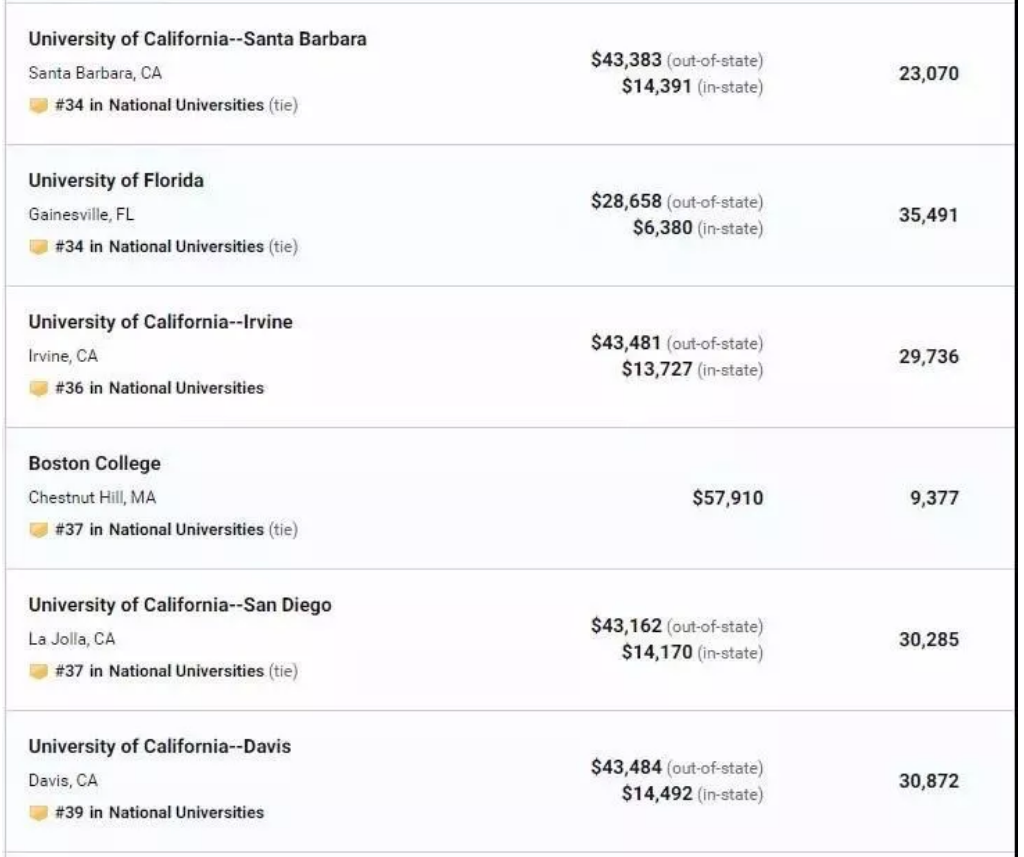Click the badge icon beside UC San Diego's ranking
Viewport: 1024px width, 857px height.
(x=39, y=672)
